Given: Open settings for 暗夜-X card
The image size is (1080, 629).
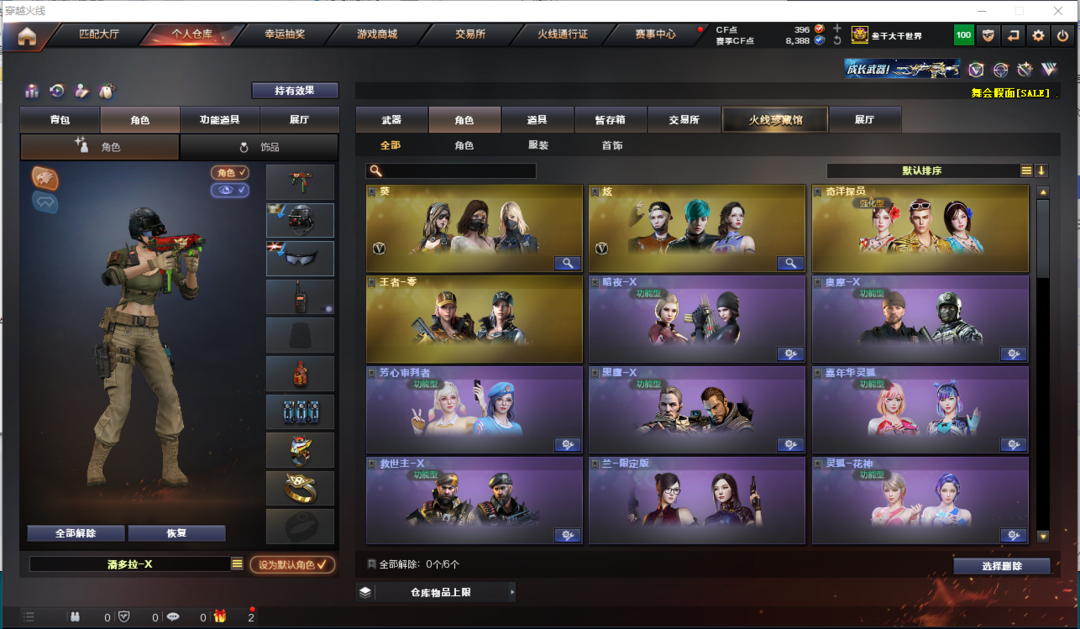Looking at the screenshot, I should tap(791, 354).
